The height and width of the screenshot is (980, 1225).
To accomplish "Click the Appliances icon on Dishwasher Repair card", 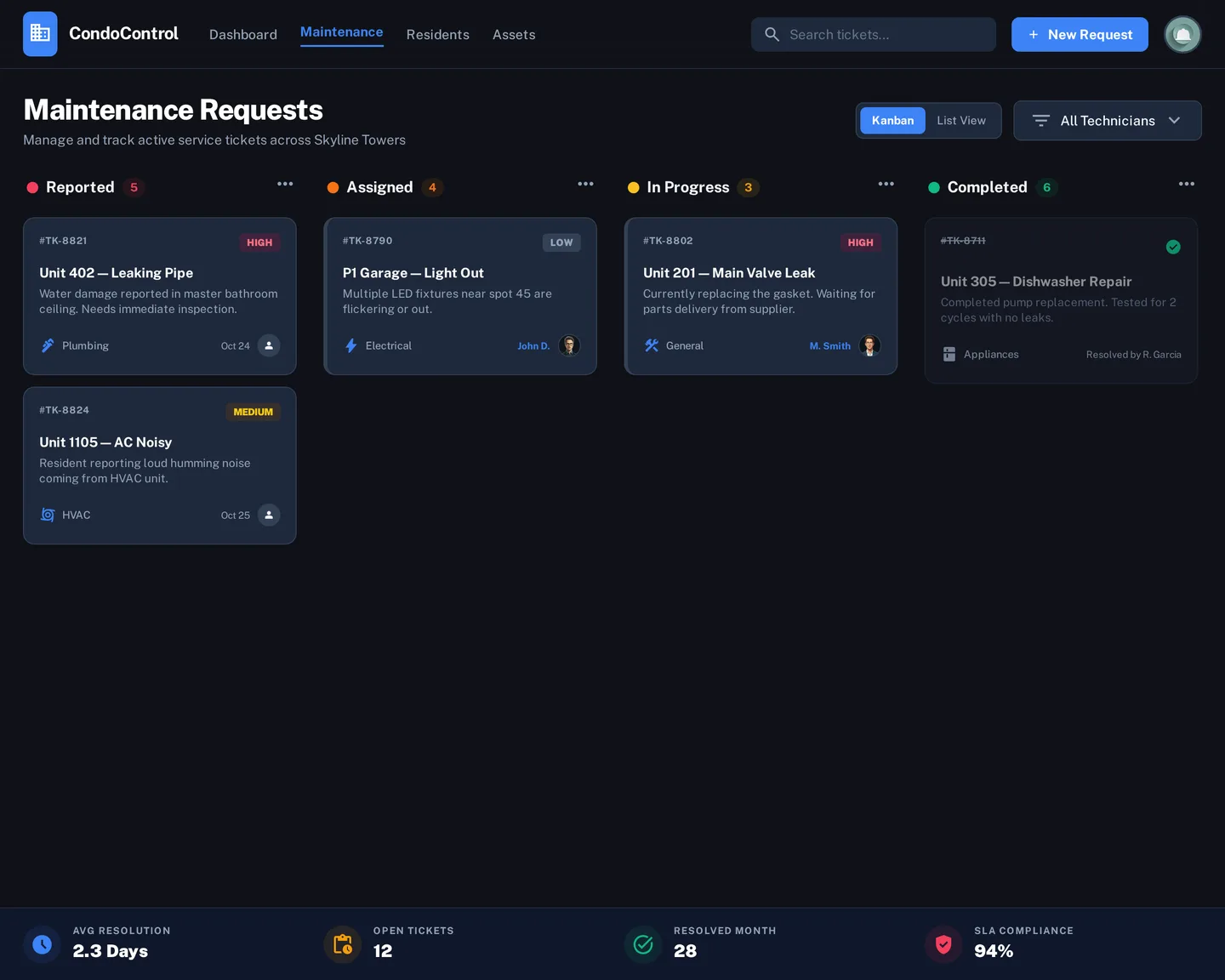I will [x=949, y=354].
